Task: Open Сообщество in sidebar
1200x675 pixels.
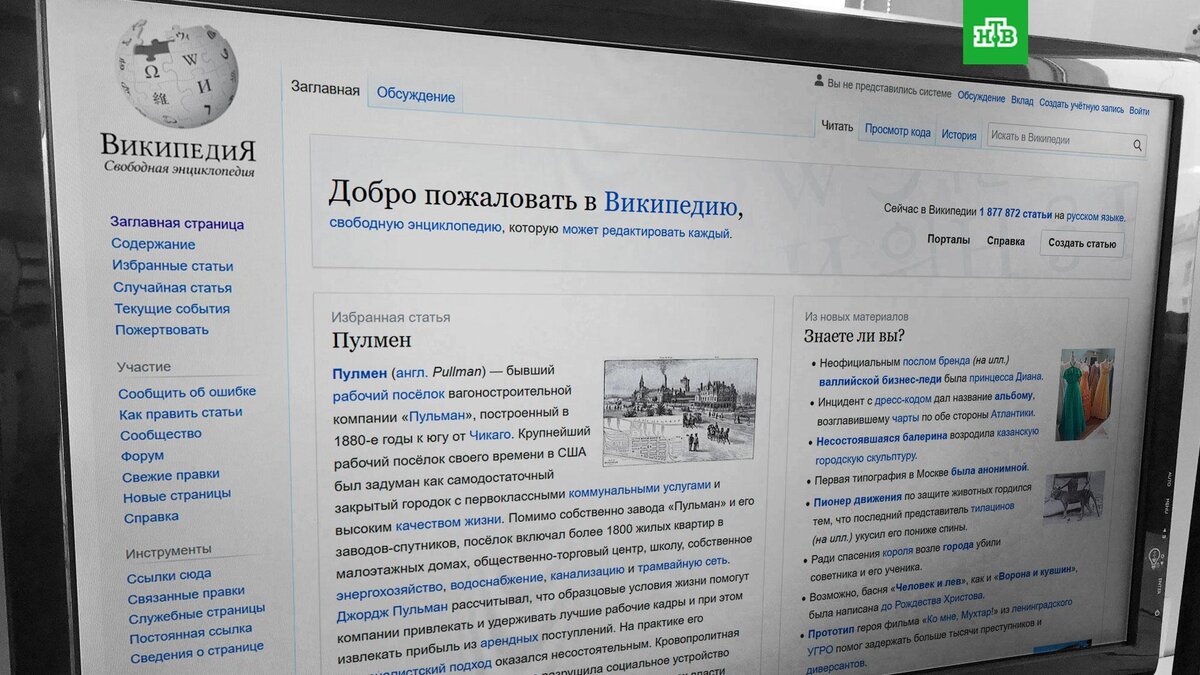Action: click(x=161, y=435)
